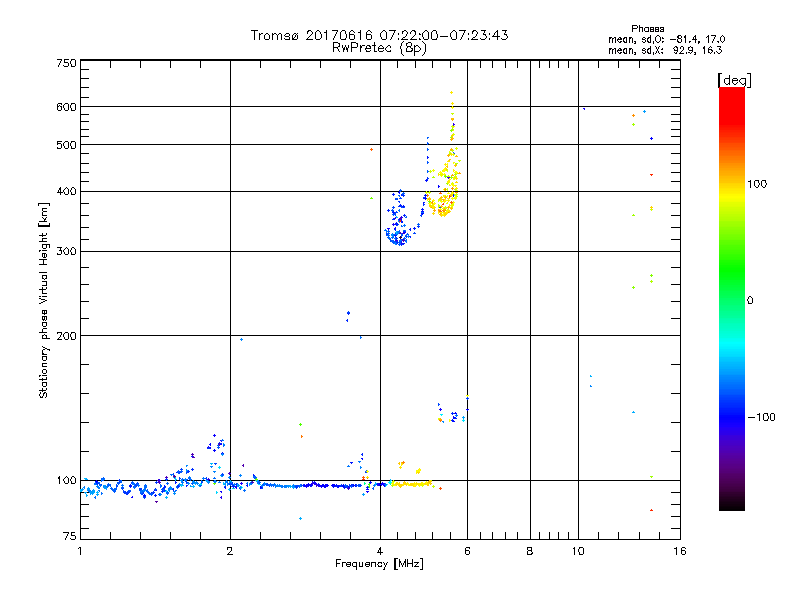Click the x-axis tick label '2'

tap(230, 551)
